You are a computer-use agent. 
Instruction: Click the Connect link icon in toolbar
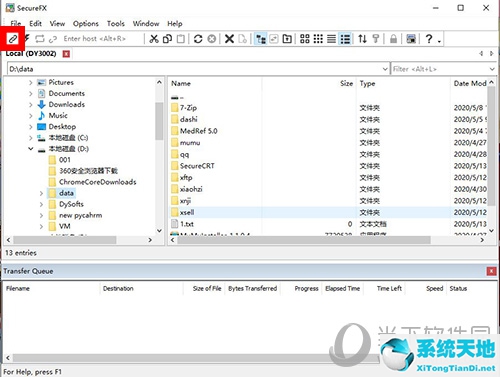13,39
